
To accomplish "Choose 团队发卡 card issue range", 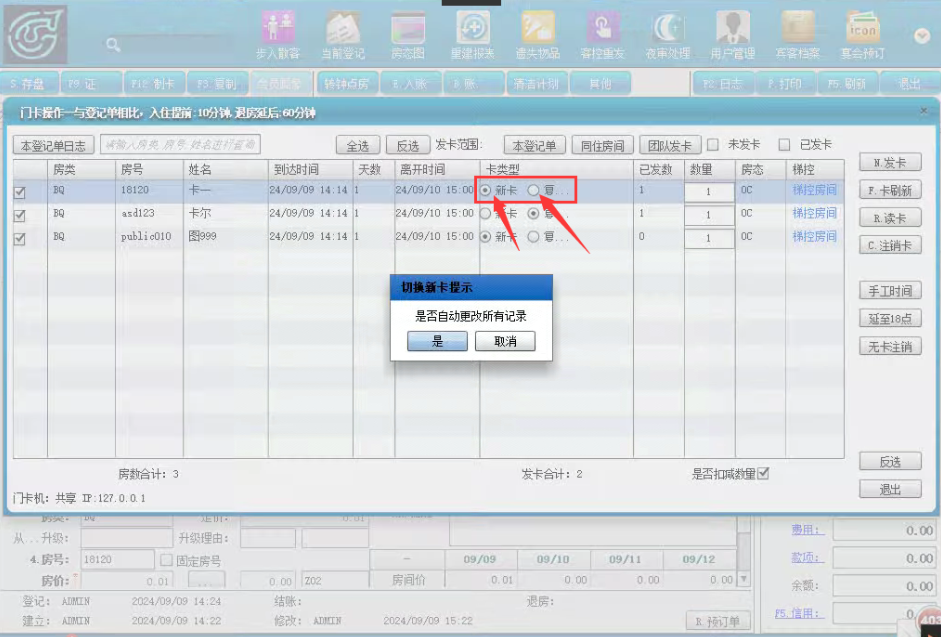I will point(670,145).
